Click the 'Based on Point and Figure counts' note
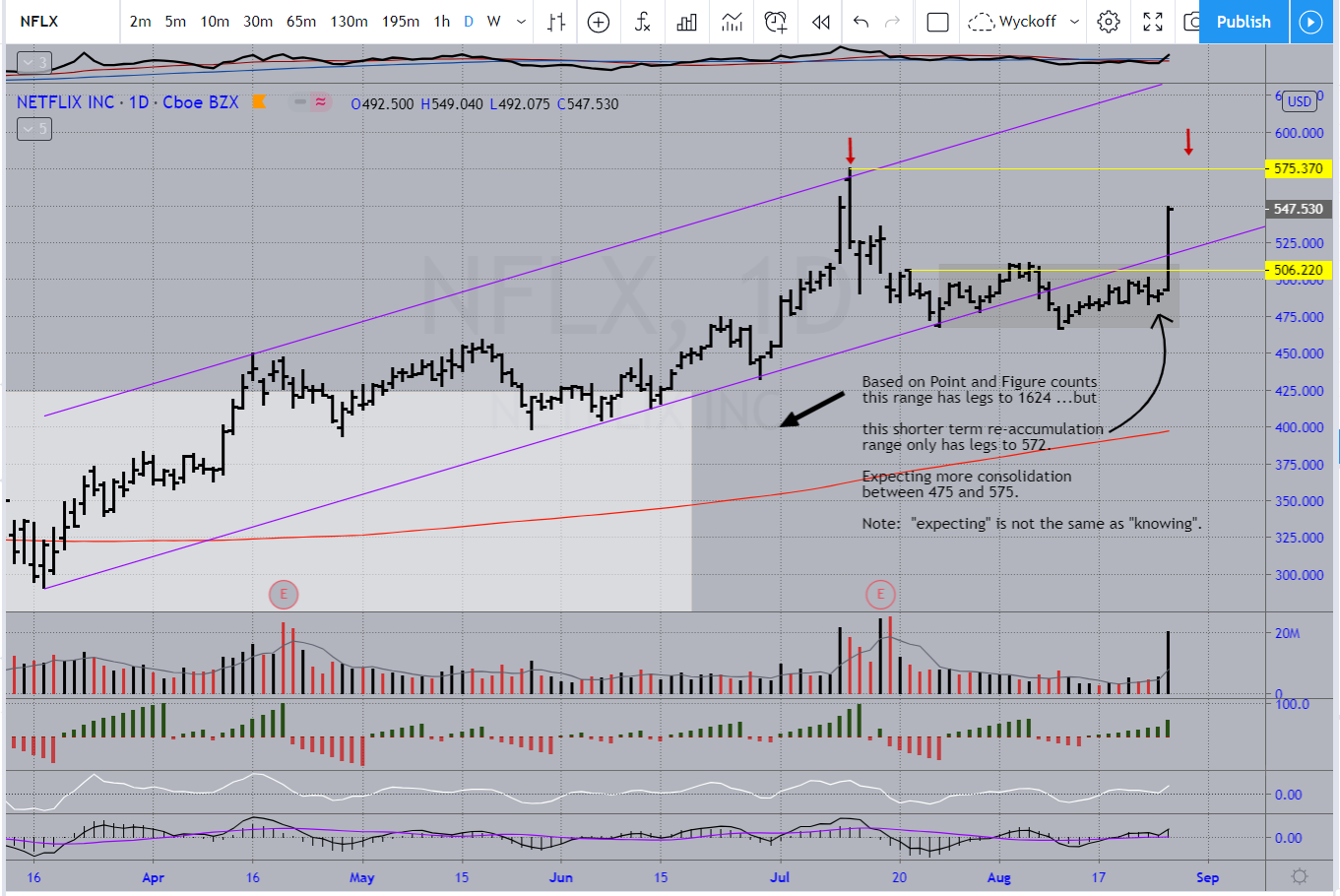The width and height of the screenshot is (1340, 896). tap(980, 389)
